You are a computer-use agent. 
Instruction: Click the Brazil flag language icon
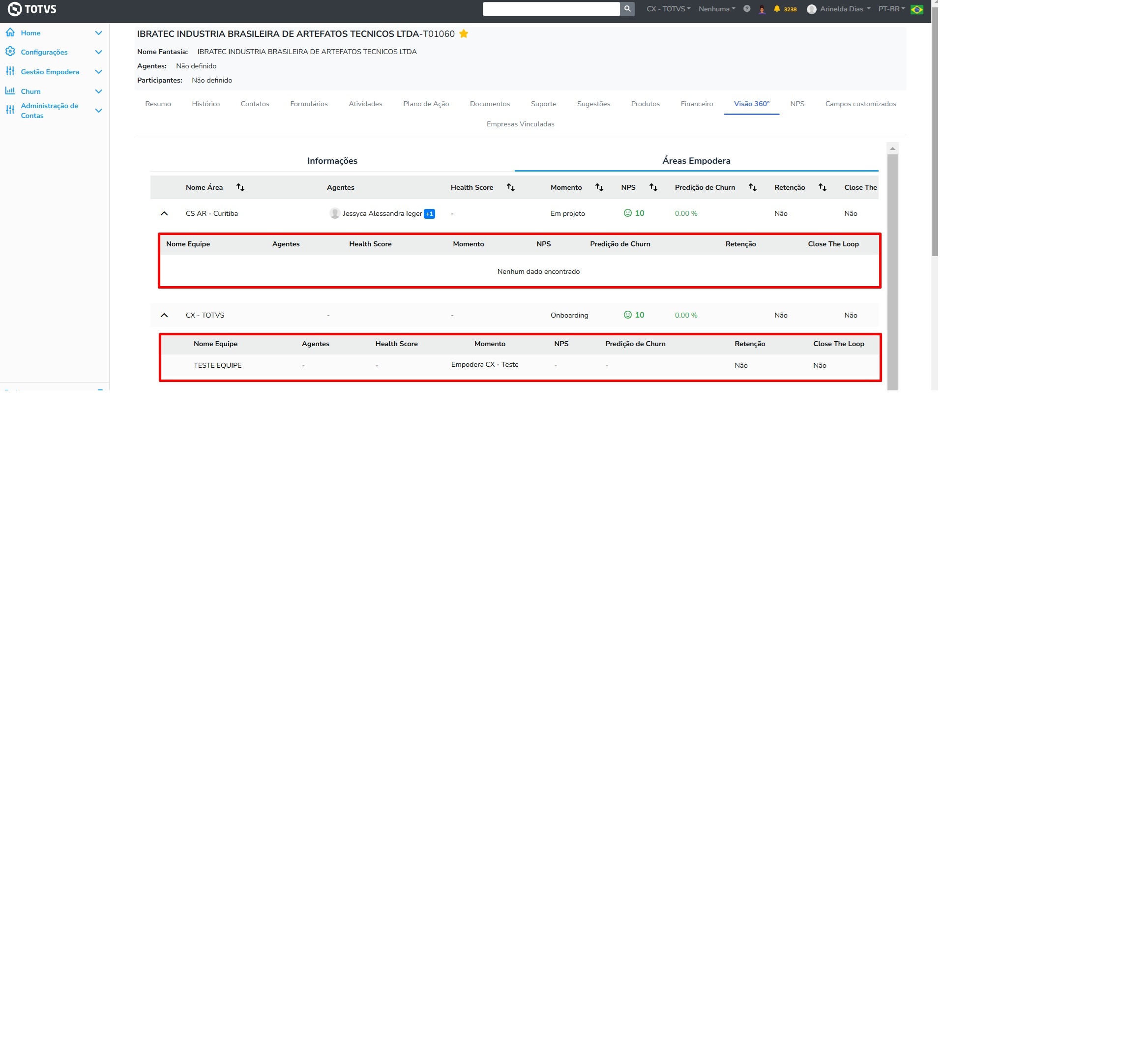(x=916, y=9)
